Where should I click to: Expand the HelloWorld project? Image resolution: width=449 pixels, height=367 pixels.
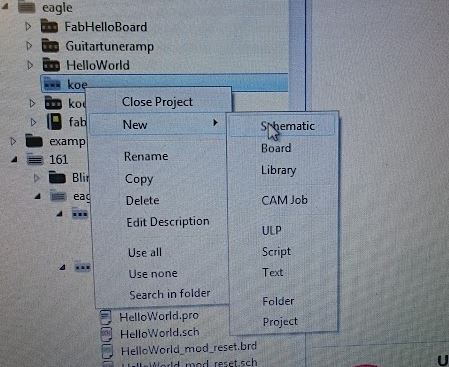pyautogui.click(x=30, y=65)
